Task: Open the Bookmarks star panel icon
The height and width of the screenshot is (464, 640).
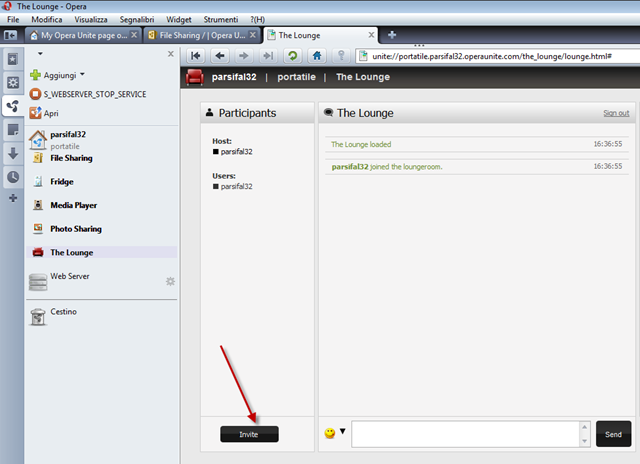Action: click(13, 60)
